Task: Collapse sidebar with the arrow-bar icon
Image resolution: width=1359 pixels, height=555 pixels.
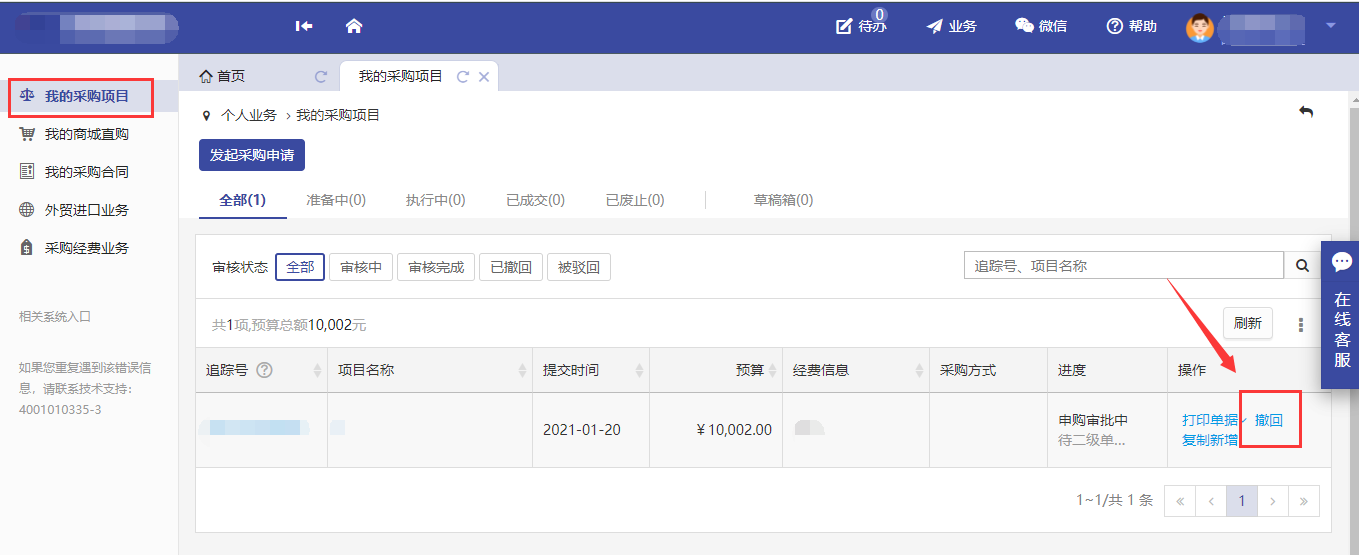Action: pyautogui.click(x=304, y=26)
